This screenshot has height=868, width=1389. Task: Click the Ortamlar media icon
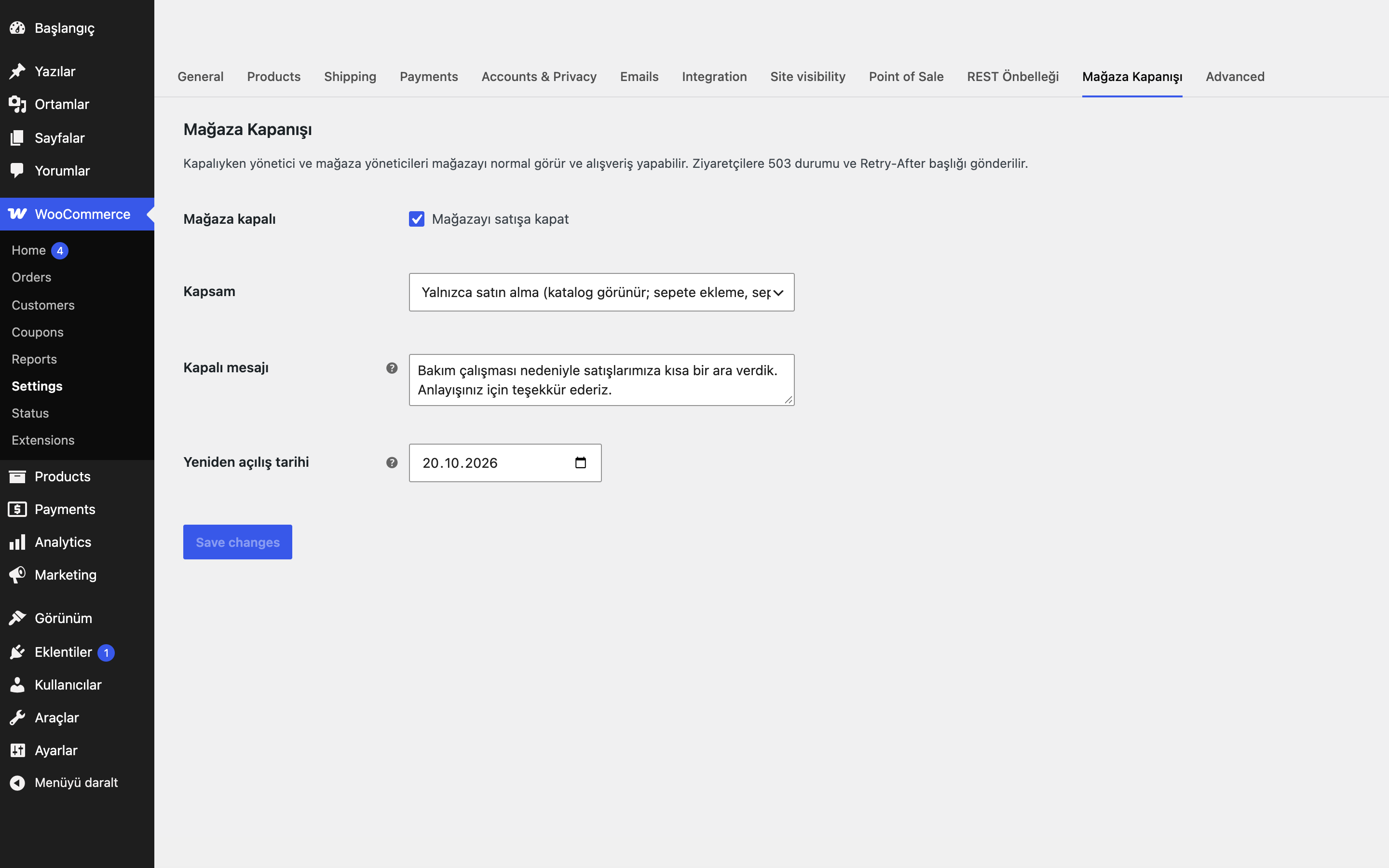(17, 104)
